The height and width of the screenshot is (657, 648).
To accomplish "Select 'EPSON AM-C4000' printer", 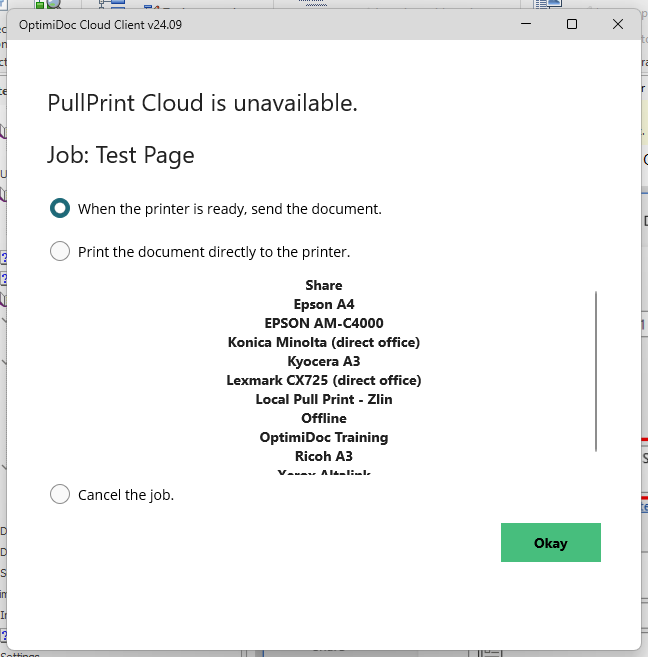I will pos(324,323).
